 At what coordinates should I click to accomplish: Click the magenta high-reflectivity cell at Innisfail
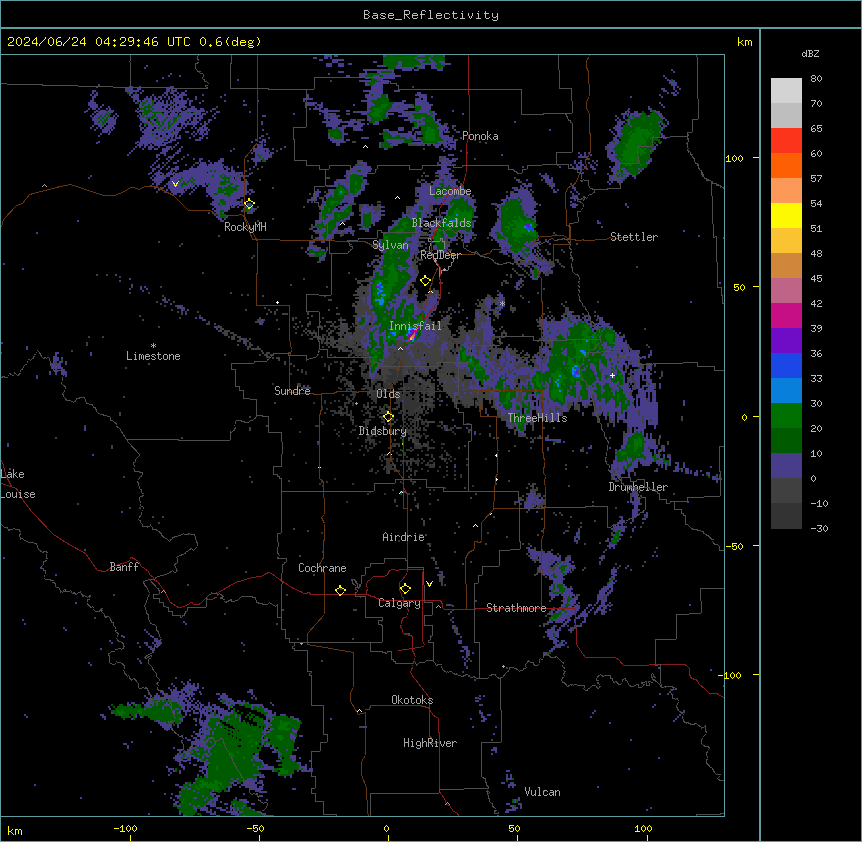(x=411, y=335)
